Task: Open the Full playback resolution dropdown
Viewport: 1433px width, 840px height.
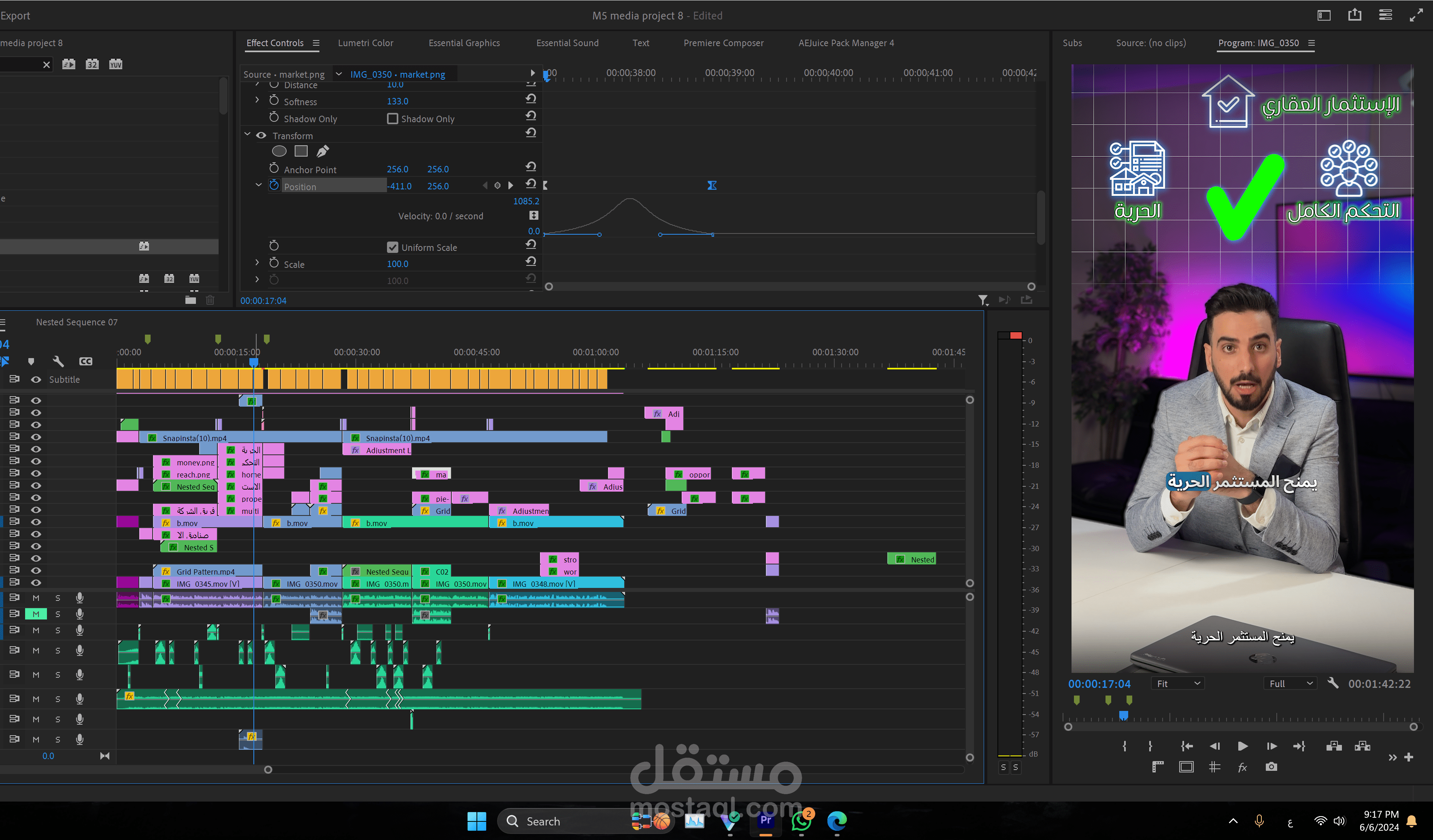Action: [x=1291, y=684]
